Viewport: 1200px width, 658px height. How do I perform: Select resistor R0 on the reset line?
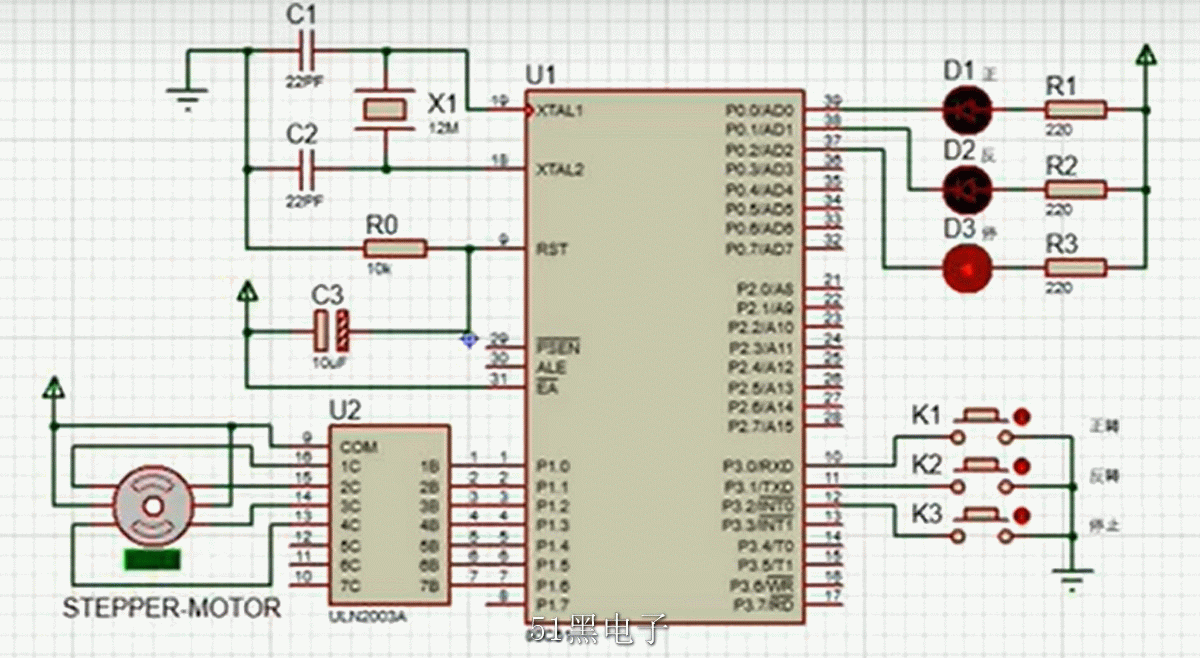tap(396, 247)
